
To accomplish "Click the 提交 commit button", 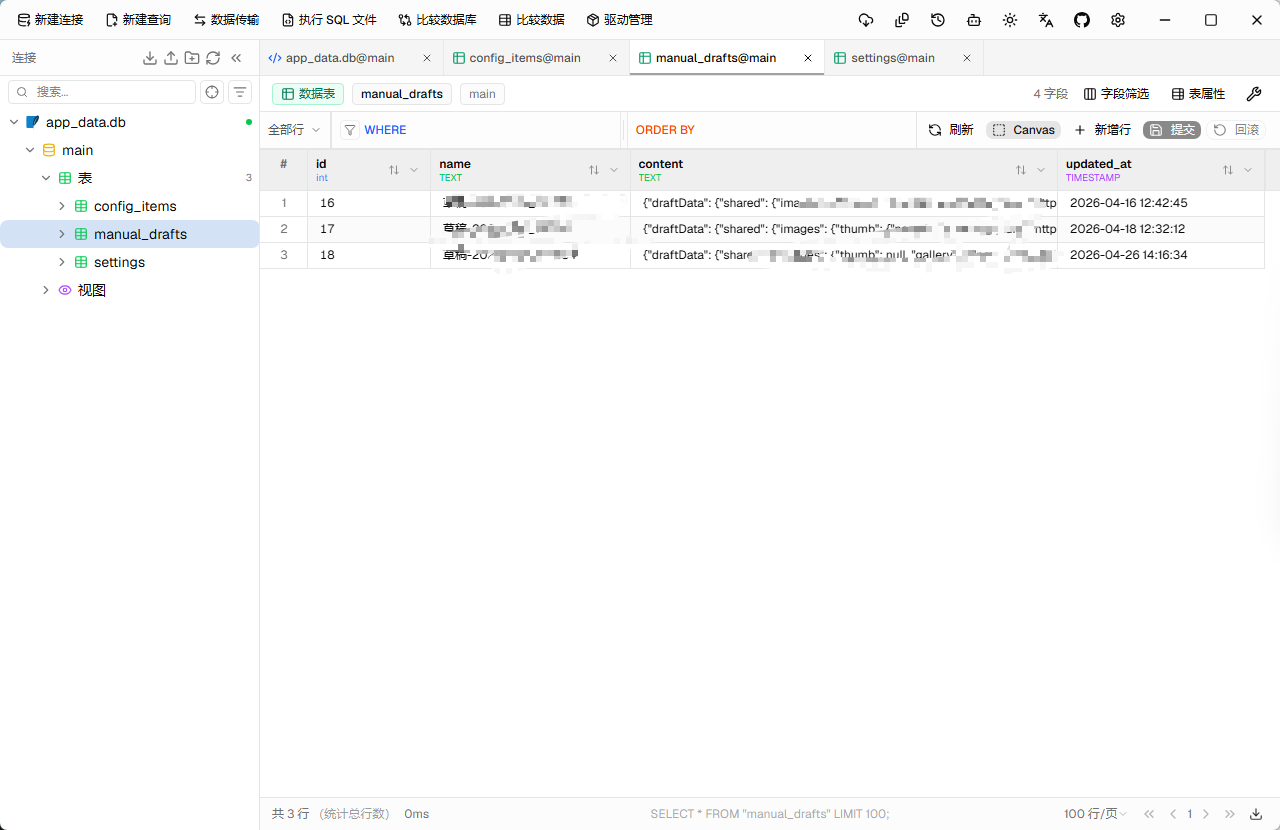I will (x=1172, y=130).
